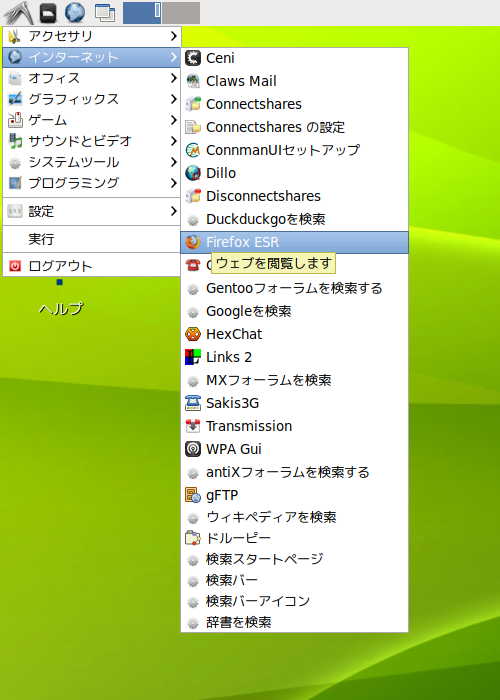Click the Sakis3G icon

pos(193,403)
